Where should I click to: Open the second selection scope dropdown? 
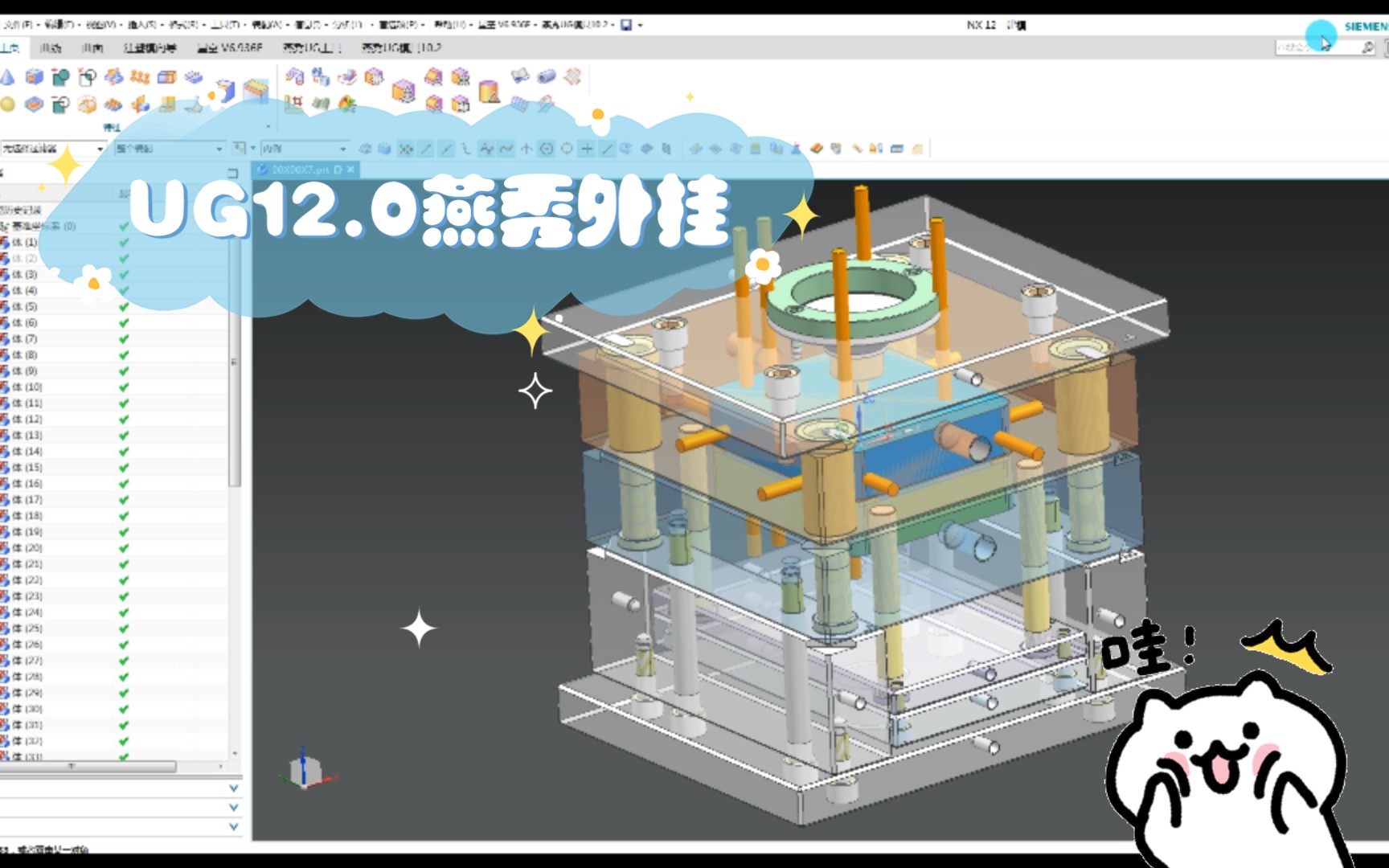pos(169,149)
